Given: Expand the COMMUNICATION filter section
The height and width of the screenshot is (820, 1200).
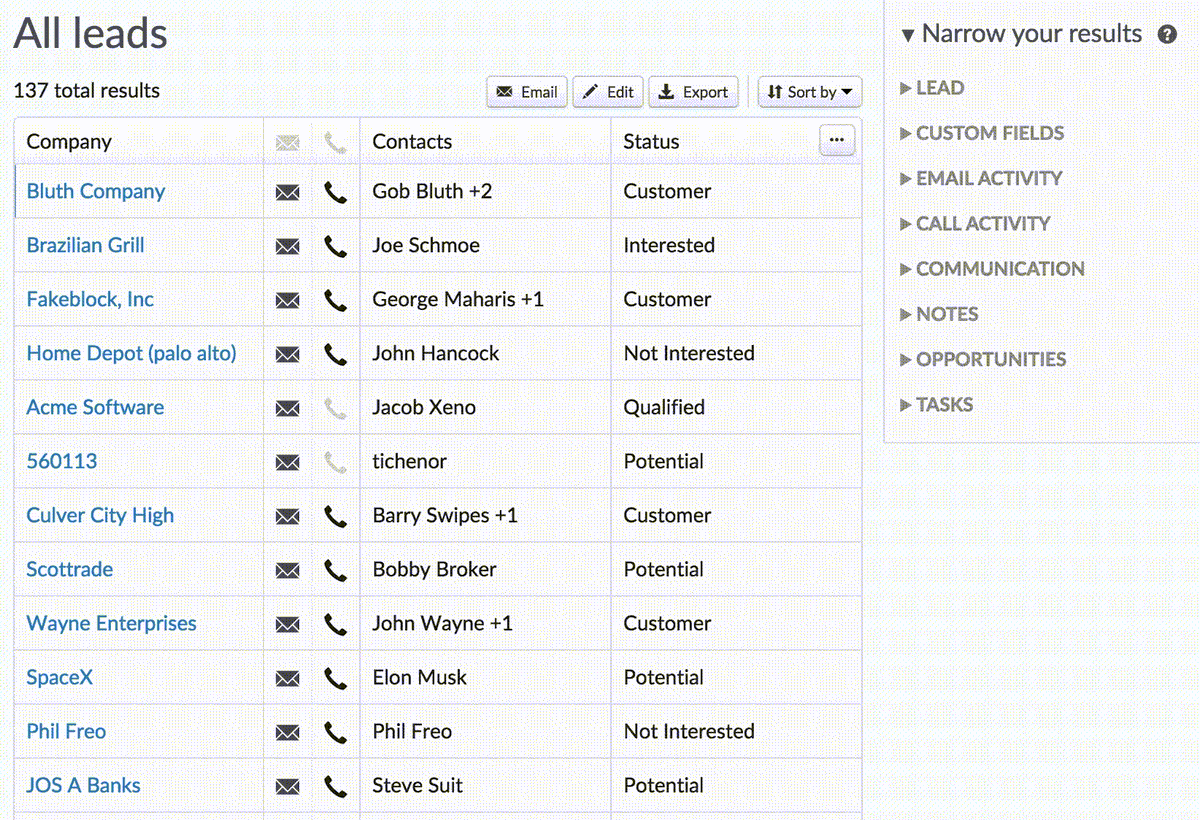Looking at the screenshot, I should (992, 268).
